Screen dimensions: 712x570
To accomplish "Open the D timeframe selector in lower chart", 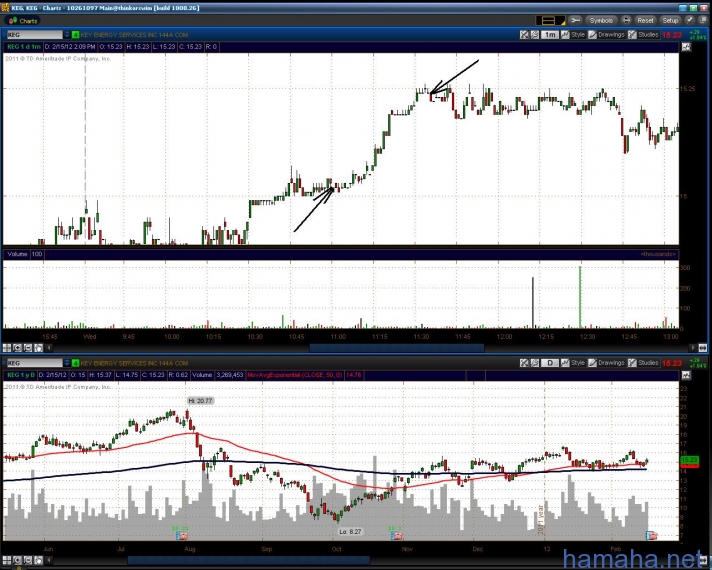I will point(549,363).
